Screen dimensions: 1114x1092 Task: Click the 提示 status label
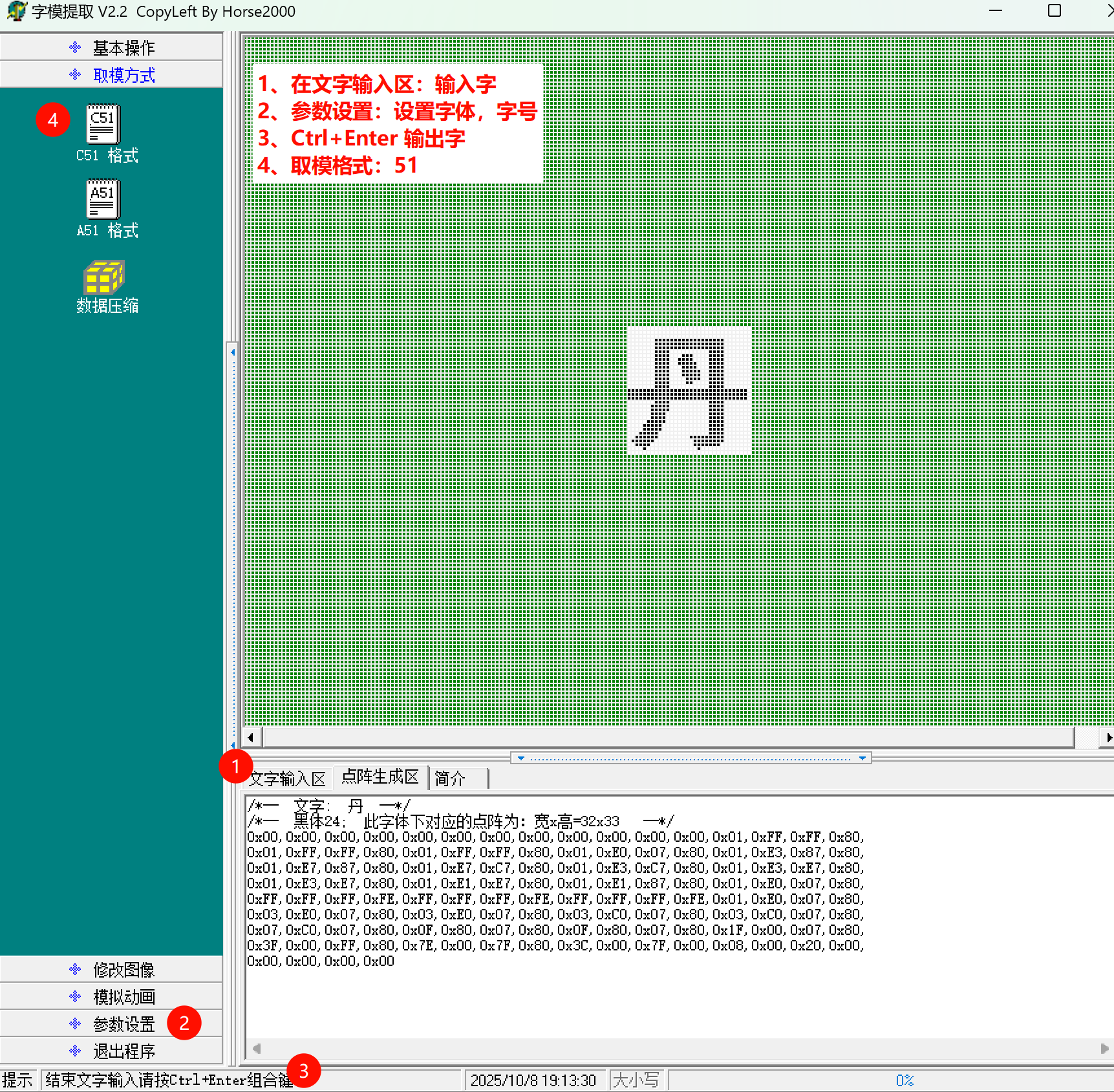coord(17,1080)
